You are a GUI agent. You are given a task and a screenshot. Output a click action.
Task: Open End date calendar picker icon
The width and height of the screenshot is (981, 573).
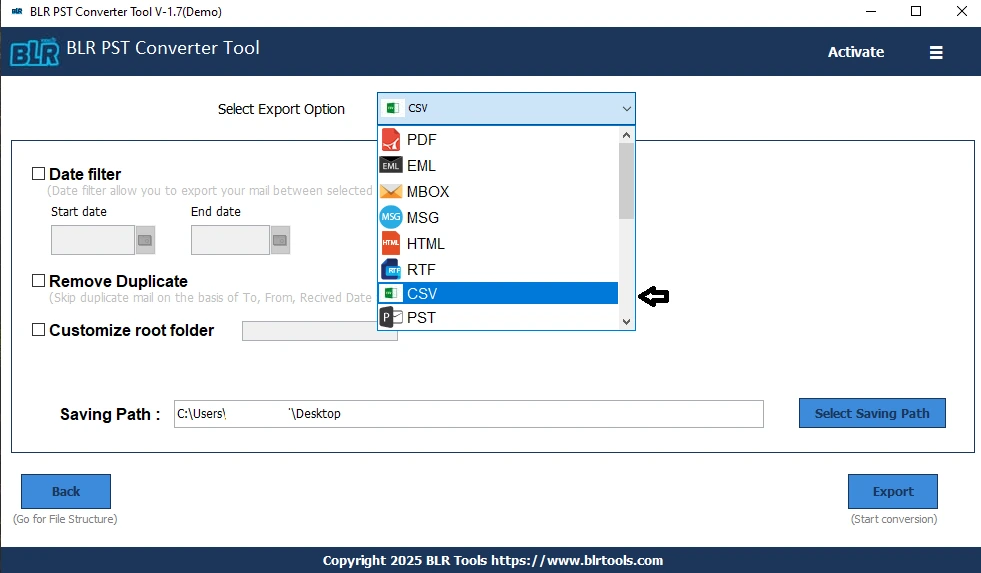click(x=280, y=240)
